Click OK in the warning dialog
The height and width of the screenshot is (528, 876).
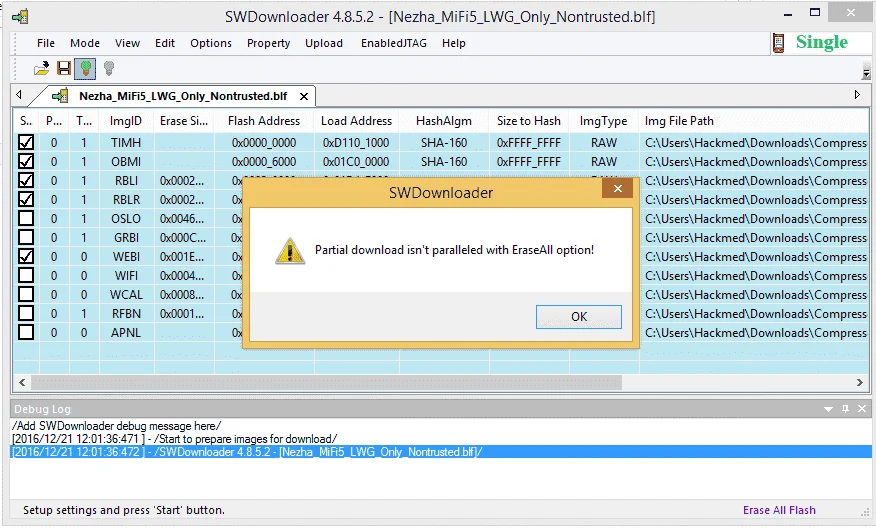coord(579,317)
